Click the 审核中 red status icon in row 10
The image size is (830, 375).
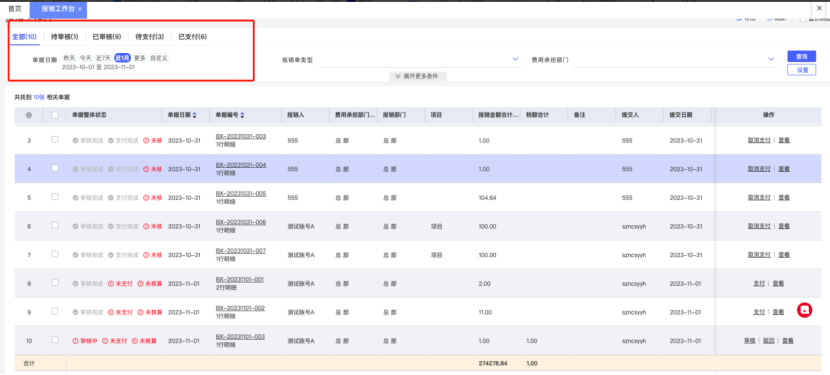coord(75,341)
